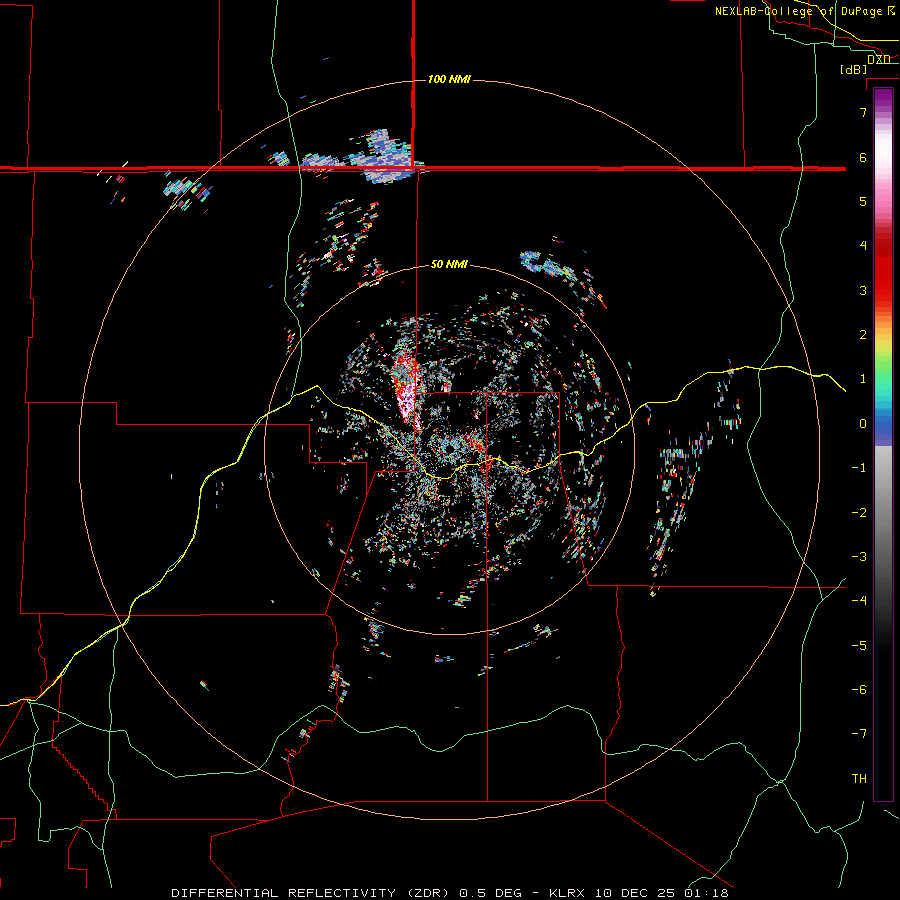This screenshot has width=900, height=900.
Task: Click the "-5" tick label on the scale
Action: [859, 646]
